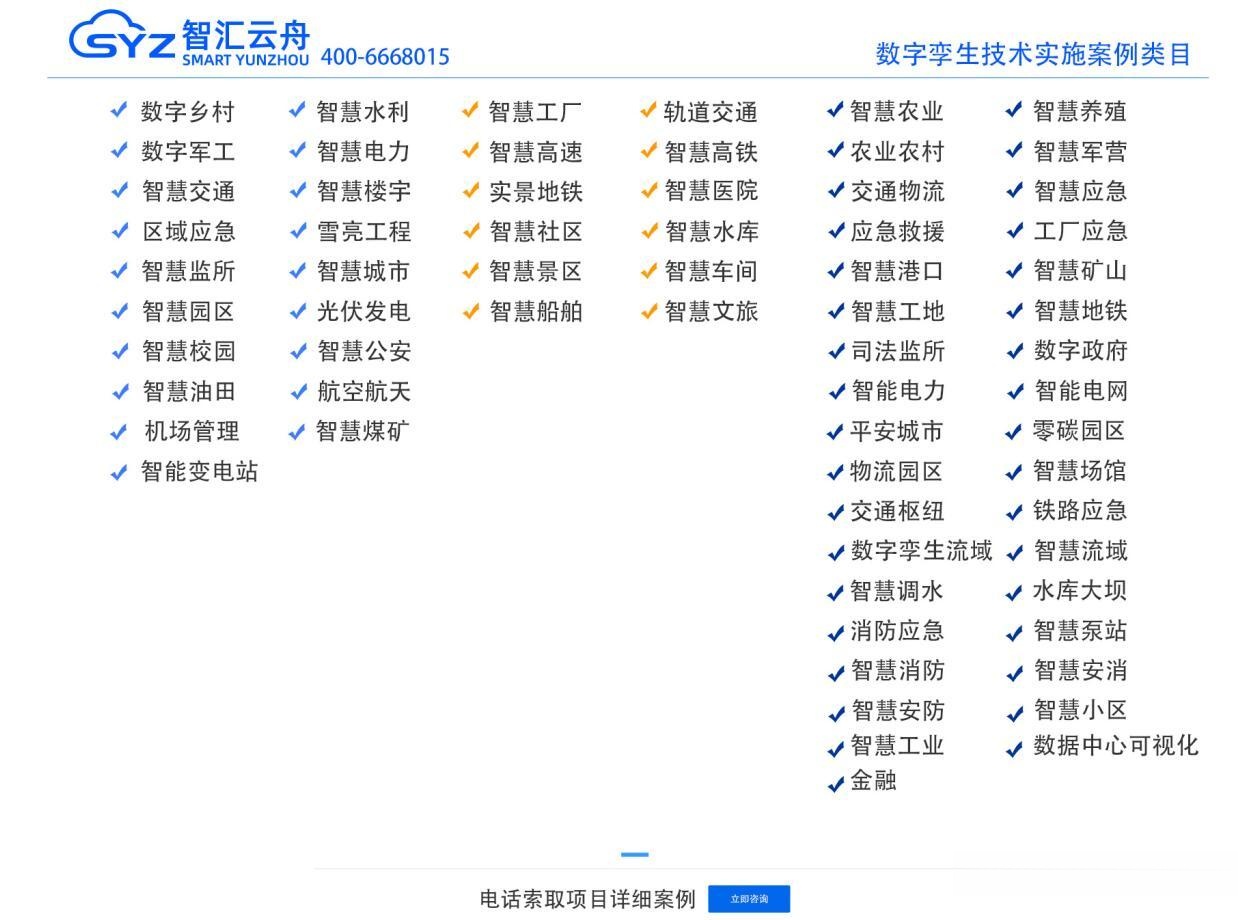Open the 智慧水利 category
Image resolution: width=1255 pixels, height=920 pixels.
(x=364, y=112)
